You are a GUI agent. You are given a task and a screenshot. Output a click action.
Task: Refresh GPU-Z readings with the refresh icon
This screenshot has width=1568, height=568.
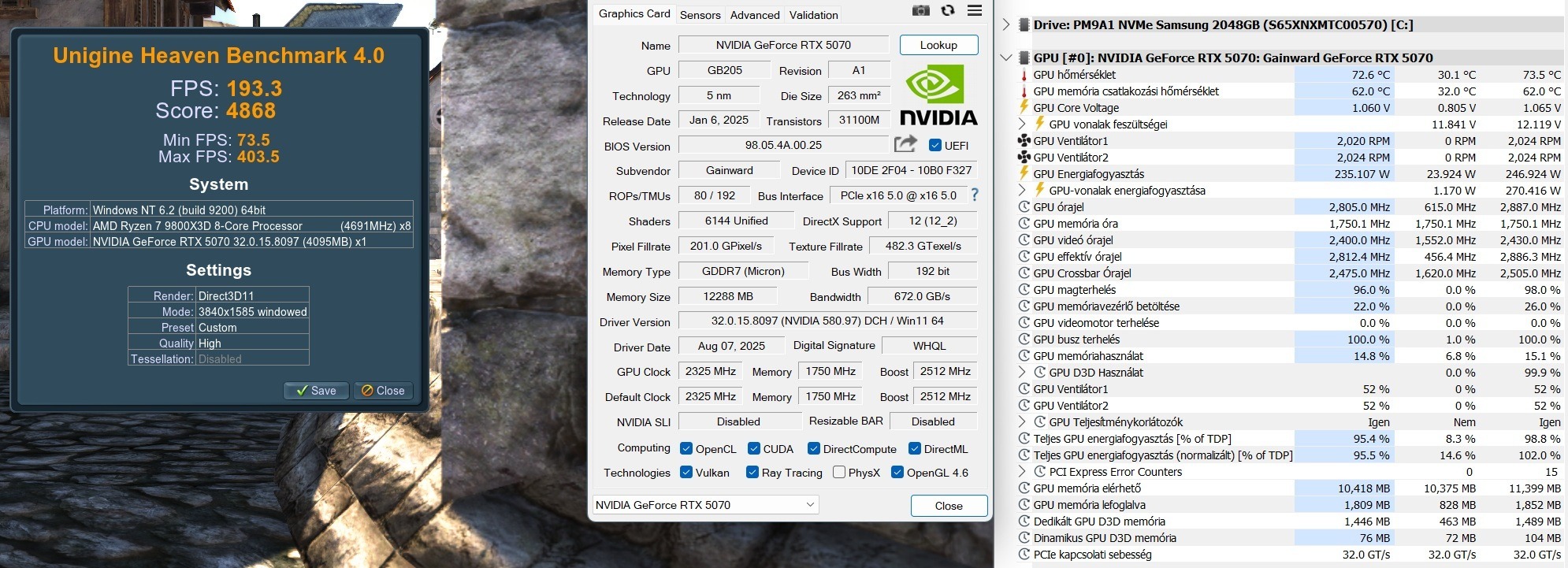[948, 10]
